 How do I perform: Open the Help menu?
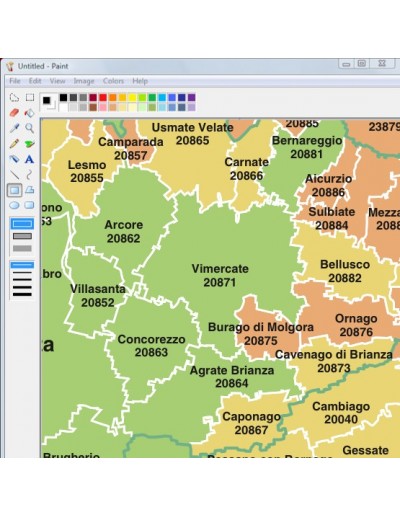(x=140, y=81)
